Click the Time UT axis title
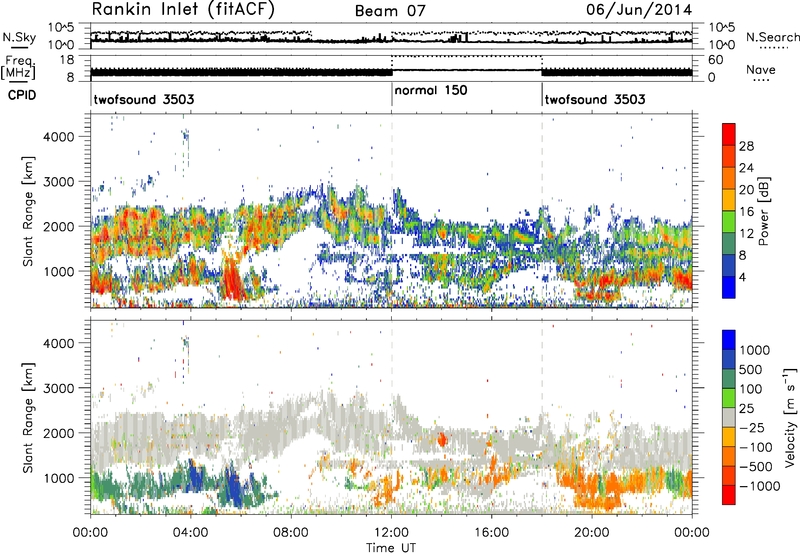The width and height of the screenshot is (800, 554). (391, 547)
